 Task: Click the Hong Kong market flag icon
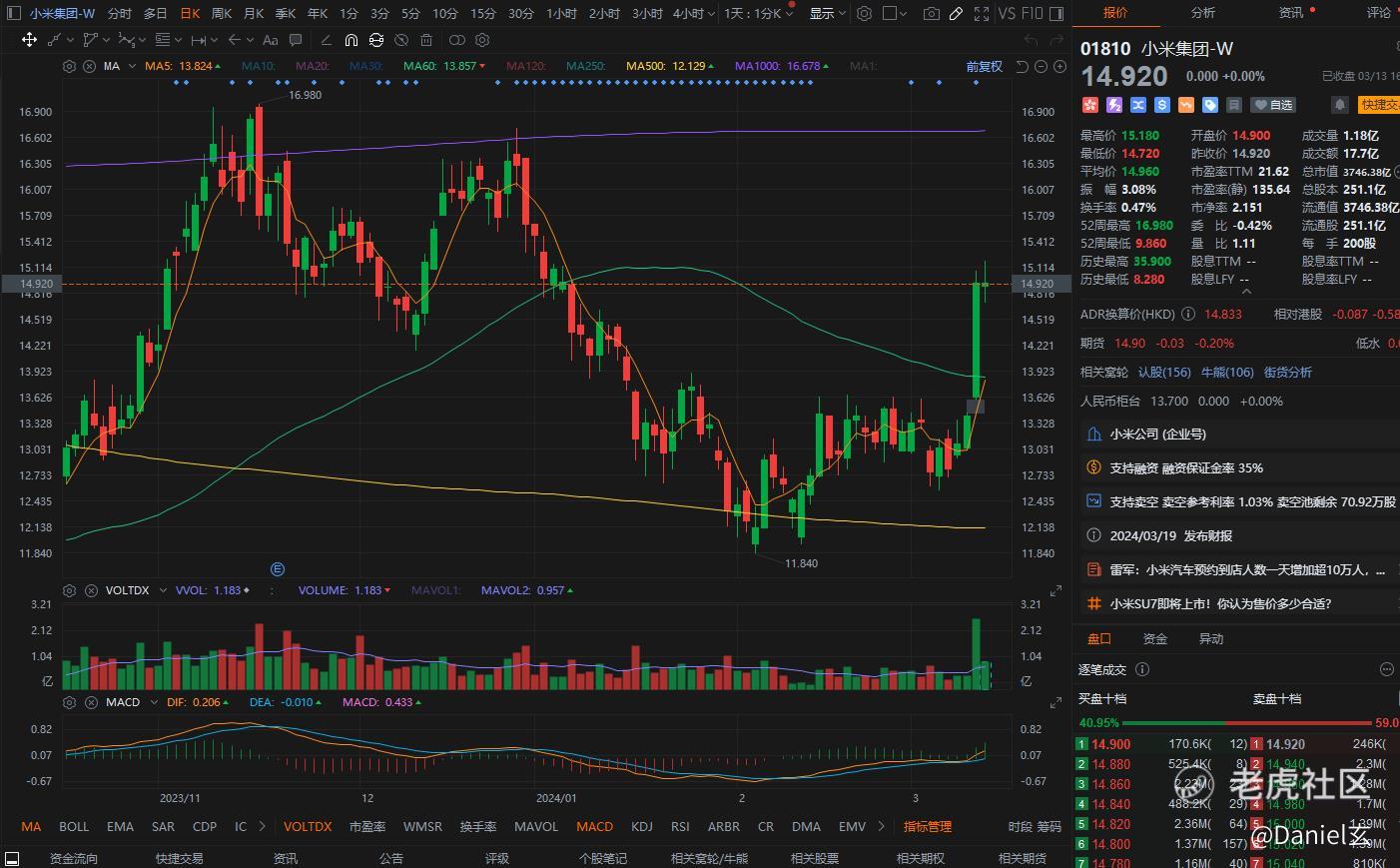pos(1089,105)
